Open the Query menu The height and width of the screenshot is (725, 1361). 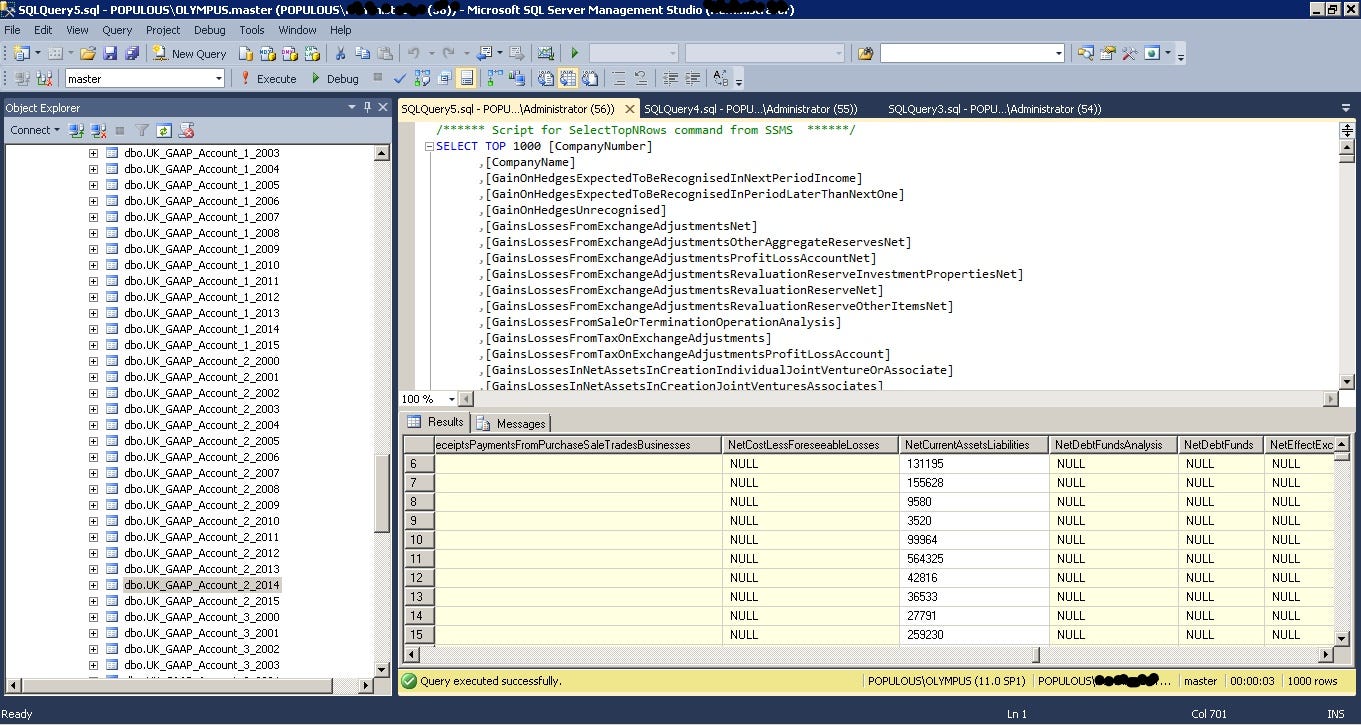point(116,30)
